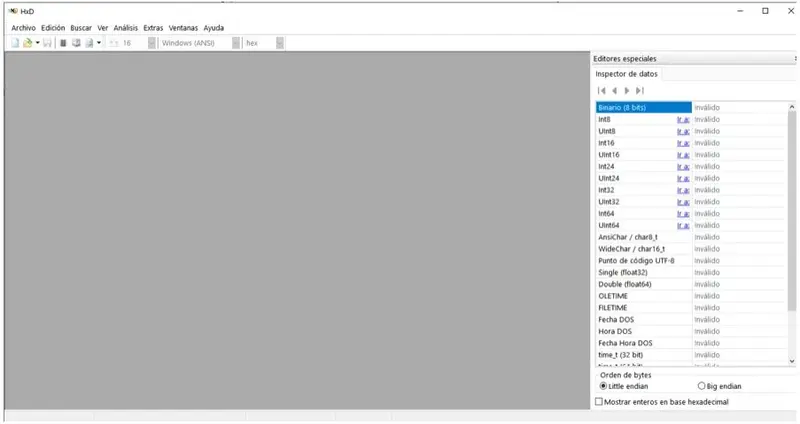The image size is (800, 424).
Task: Click 'Ir a:' link for UInt24
Action: (683, 178)
